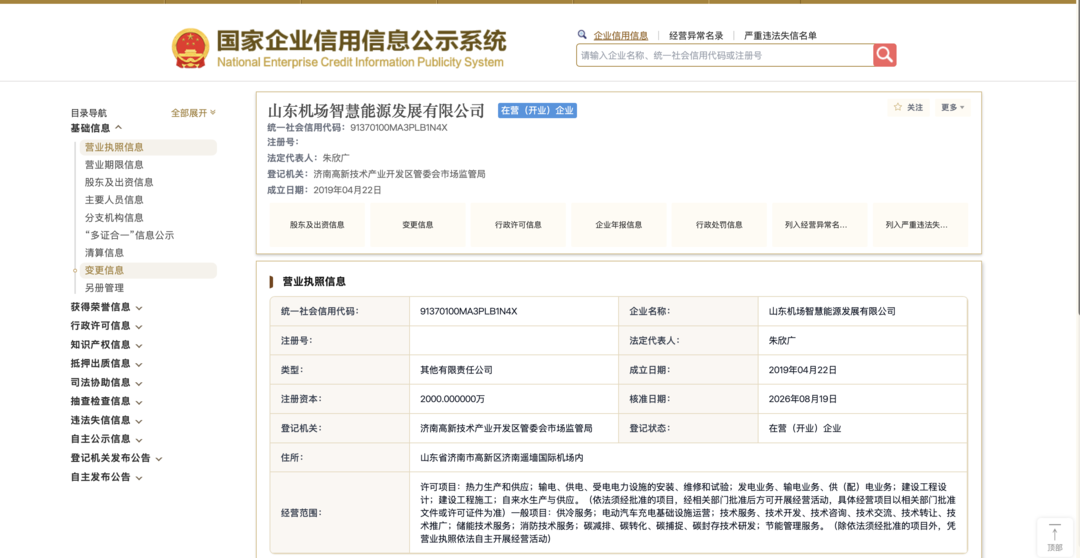Click the 2026年08月19日 approval date
The image size is (1080, 558).
coord(802,399)
